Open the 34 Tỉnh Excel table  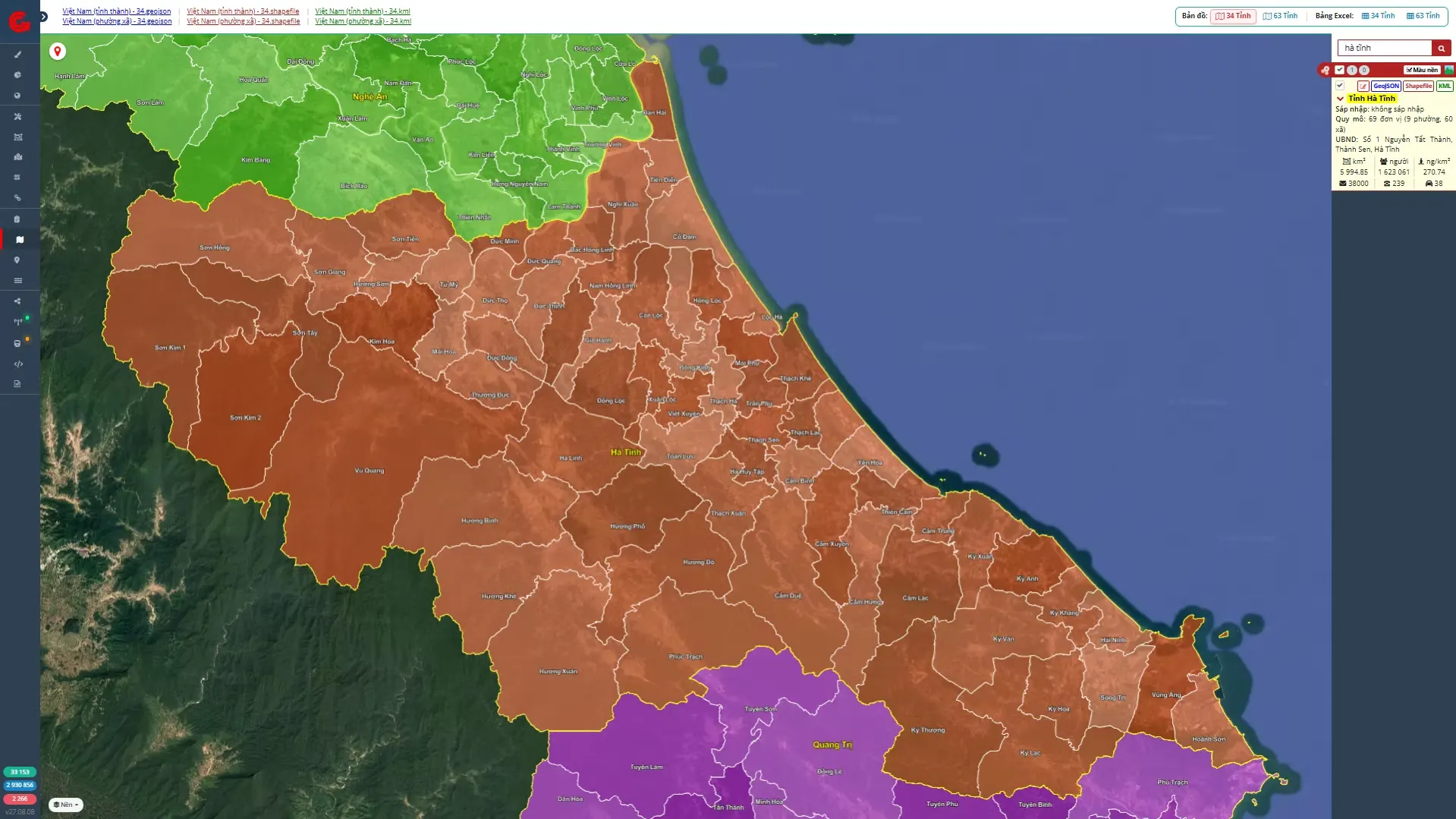[x=1378, y=16]
